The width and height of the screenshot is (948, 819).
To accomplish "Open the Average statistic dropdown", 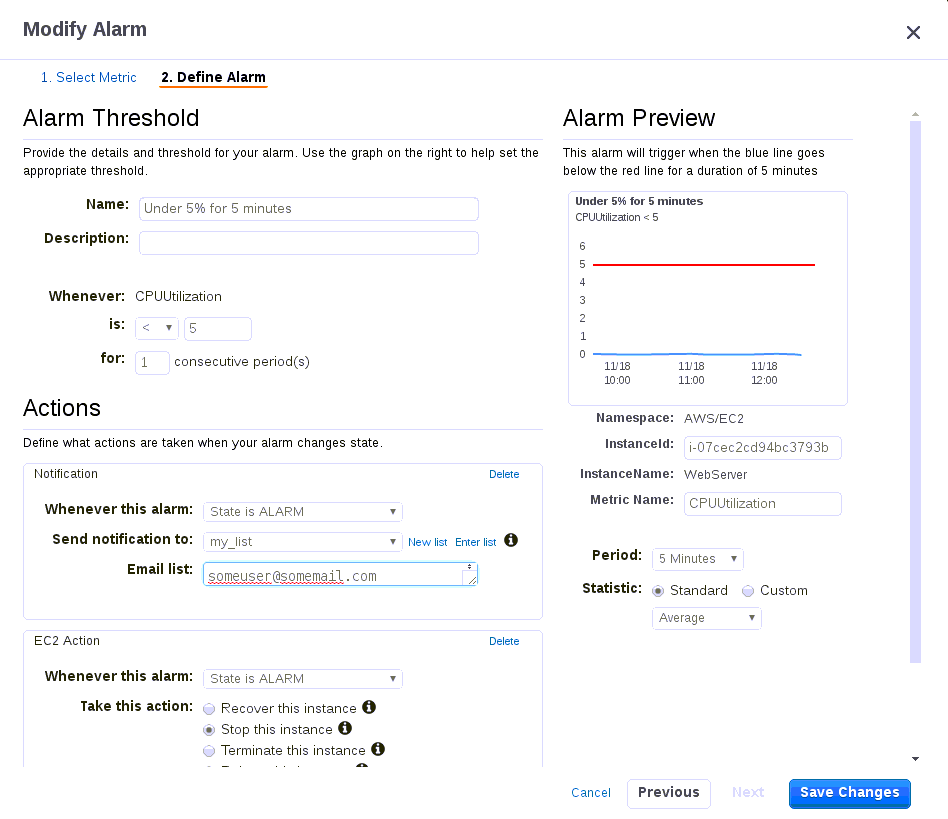I will click(706, 618).
